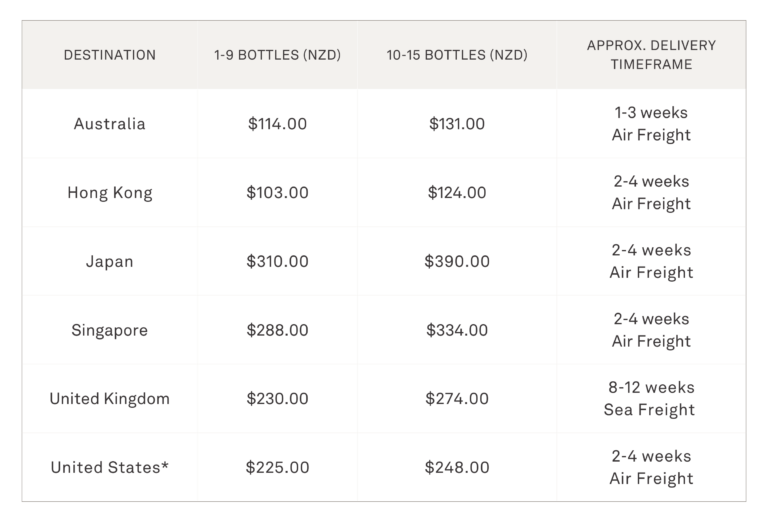Click the 1-3 weeks Air Freight cell
The height and width of the screenshot is (522, 768).
coord(651,124)
